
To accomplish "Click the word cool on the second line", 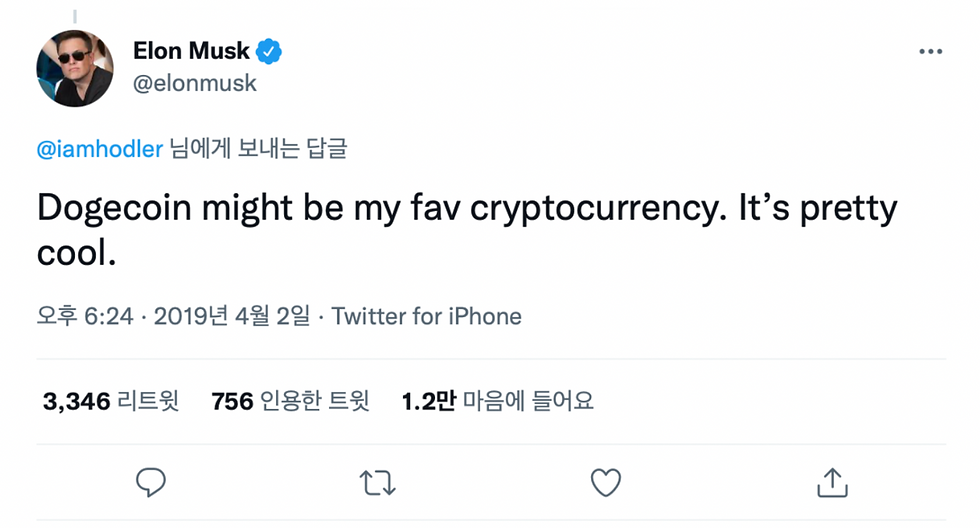I will tap(74, 252).
